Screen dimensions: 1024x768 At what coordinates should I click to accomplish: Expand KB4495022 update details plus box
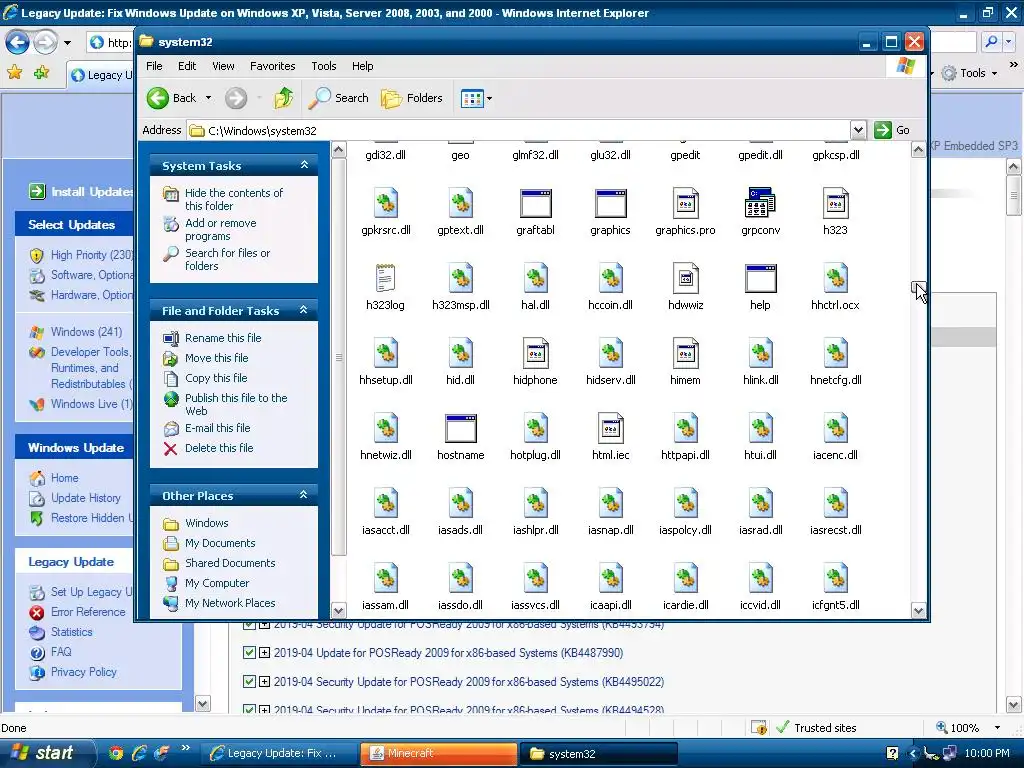point(264,681)
